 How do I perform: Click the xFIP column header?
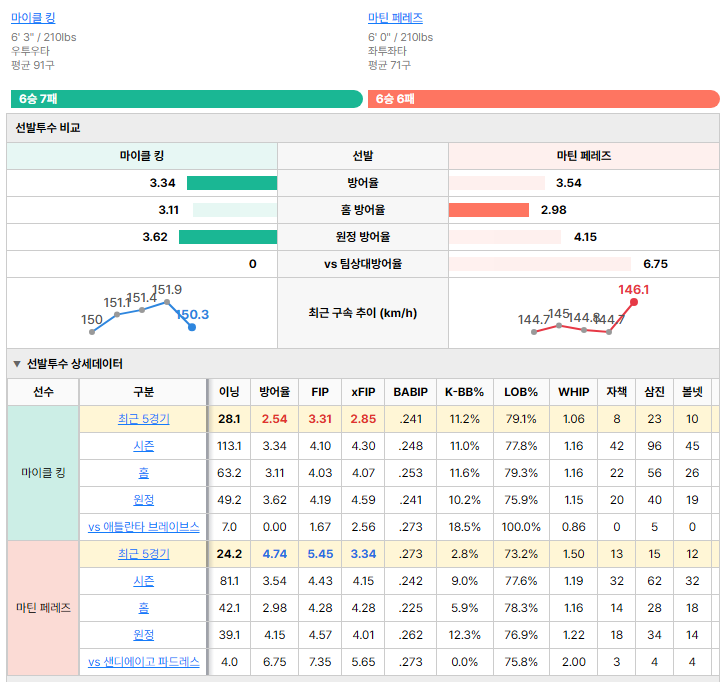(363, 392)
